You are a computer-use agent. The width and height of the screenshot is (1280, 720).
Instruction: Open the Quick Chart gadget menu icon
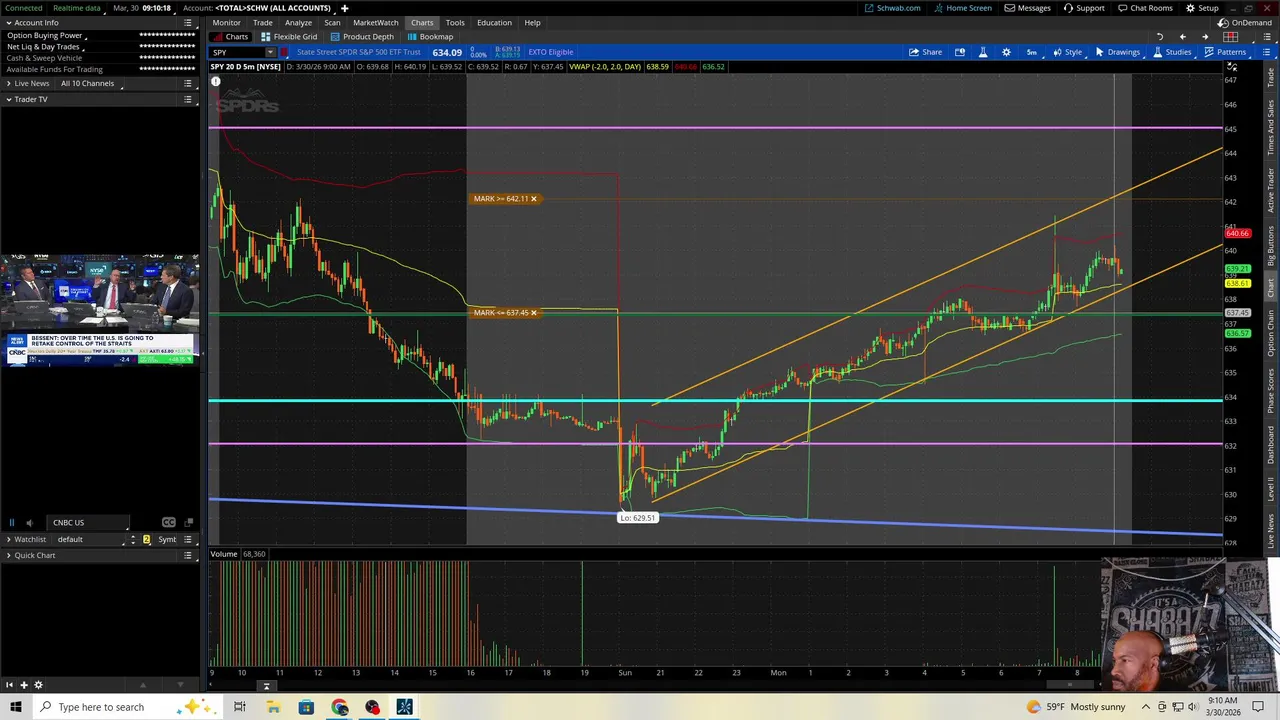coord(187,555)
